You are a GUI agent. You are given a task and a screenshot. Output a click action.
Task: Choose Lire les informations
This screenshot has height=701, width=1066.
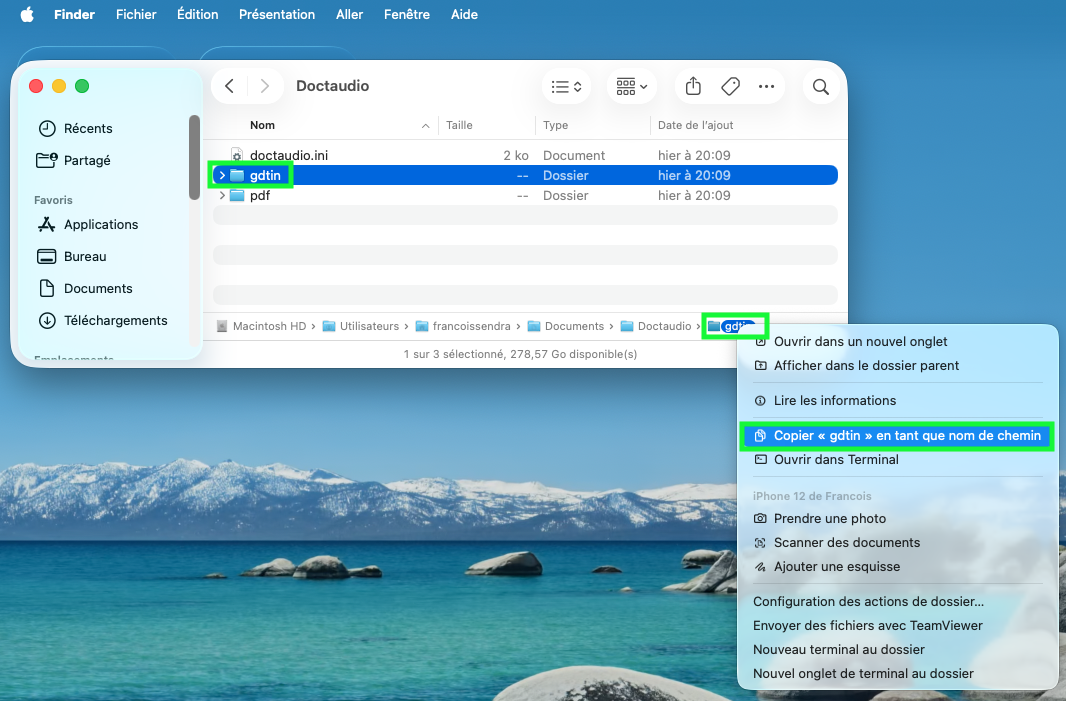[x=834, y=400]
